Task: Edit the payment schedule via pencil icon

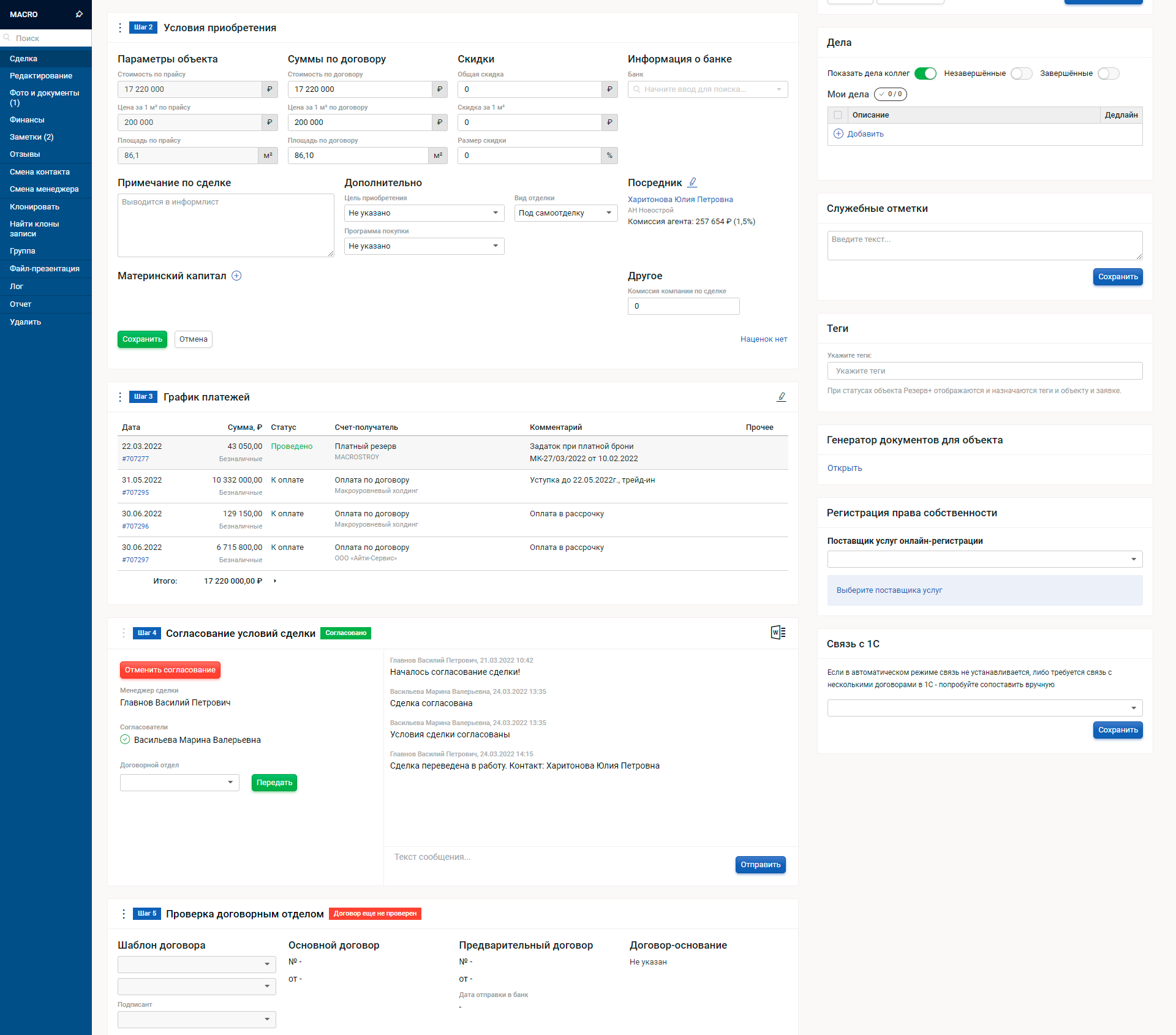Action: point(782,397)
